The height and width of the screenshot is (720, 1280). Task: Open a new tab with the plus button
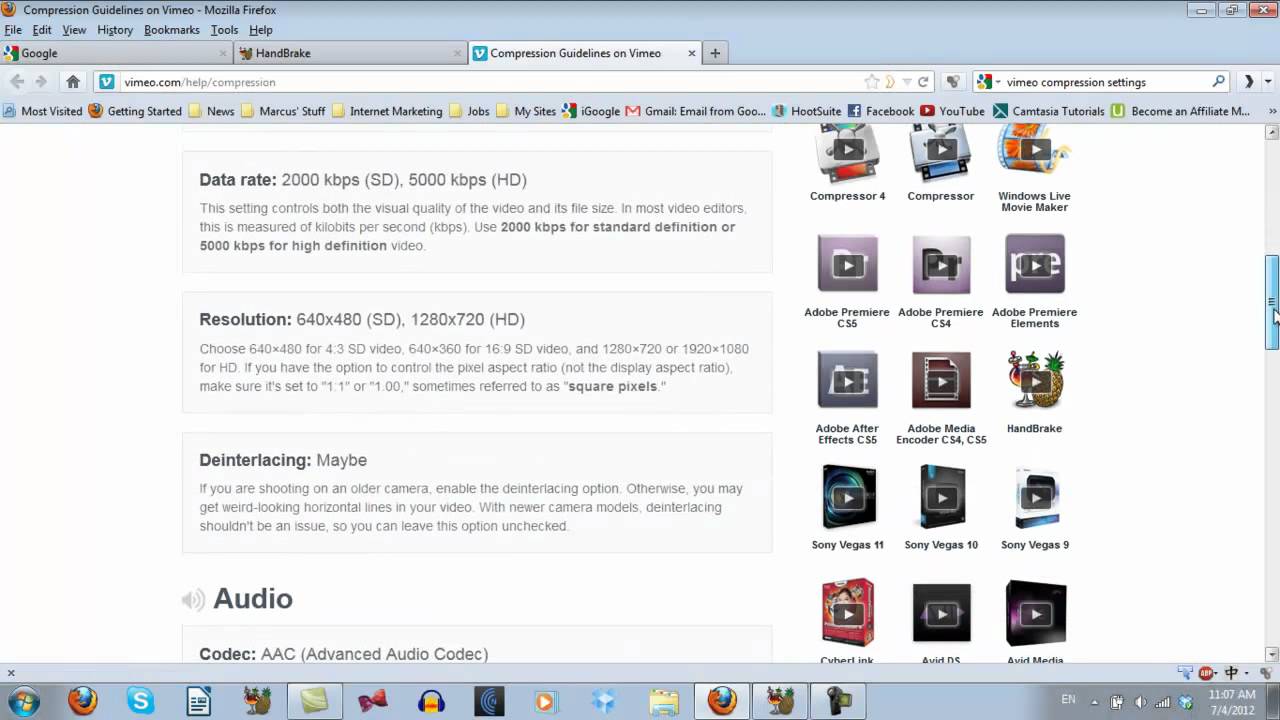tap(714, 53)
